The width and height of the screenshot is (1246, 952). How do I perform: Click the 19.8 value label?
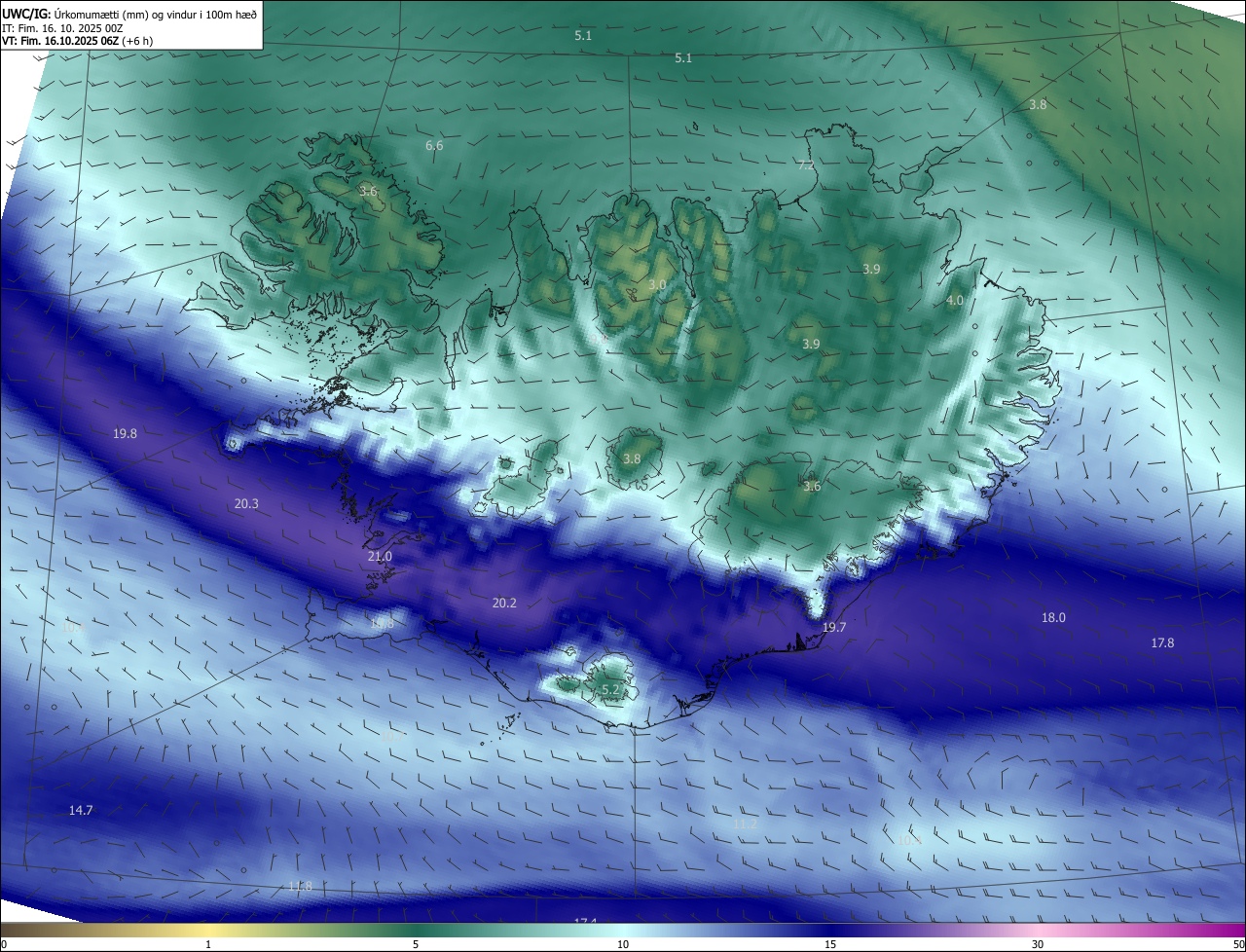click(x=125, y=434)
